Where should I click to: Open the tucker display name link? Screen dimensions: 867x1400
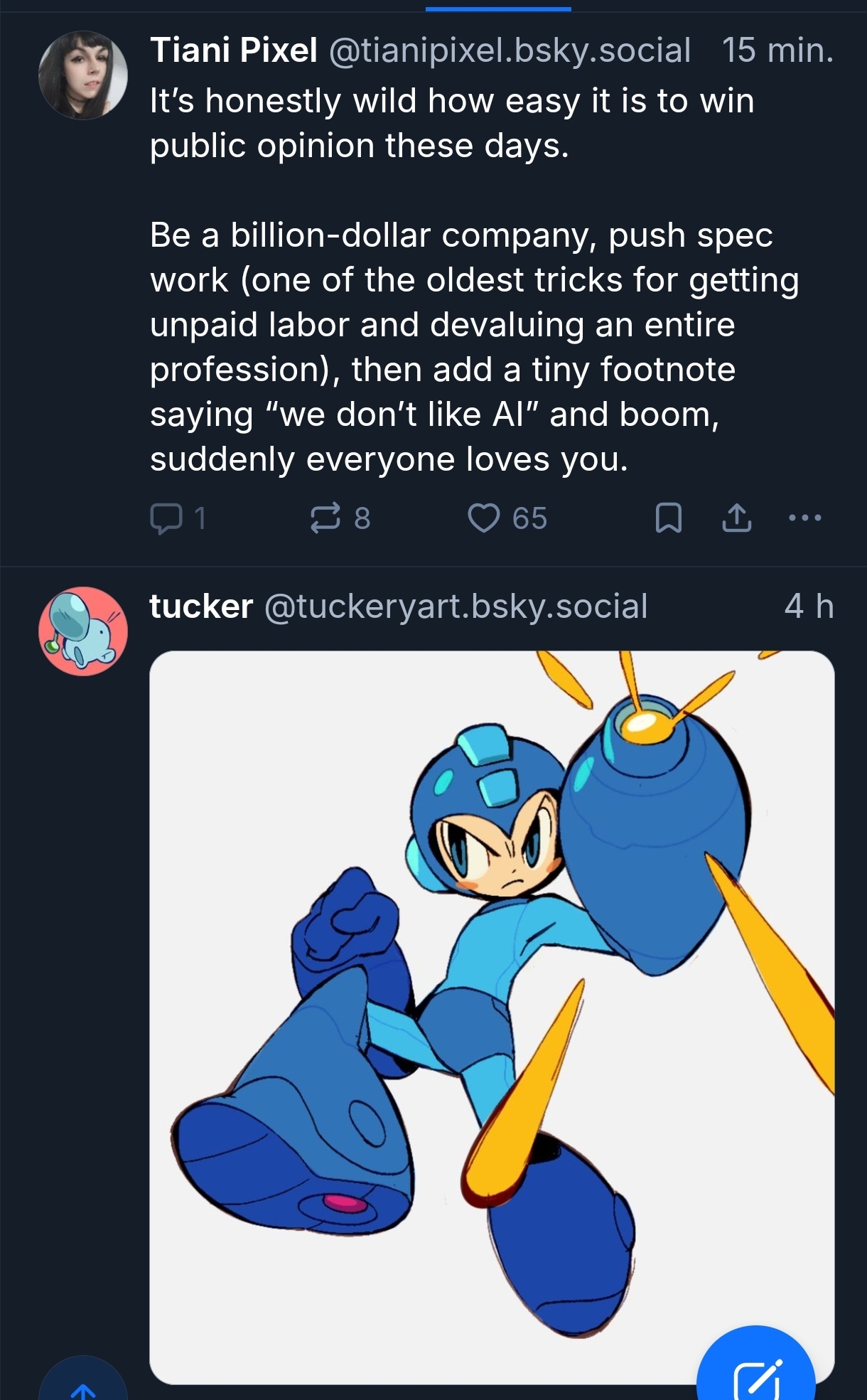tap(201, 607)
